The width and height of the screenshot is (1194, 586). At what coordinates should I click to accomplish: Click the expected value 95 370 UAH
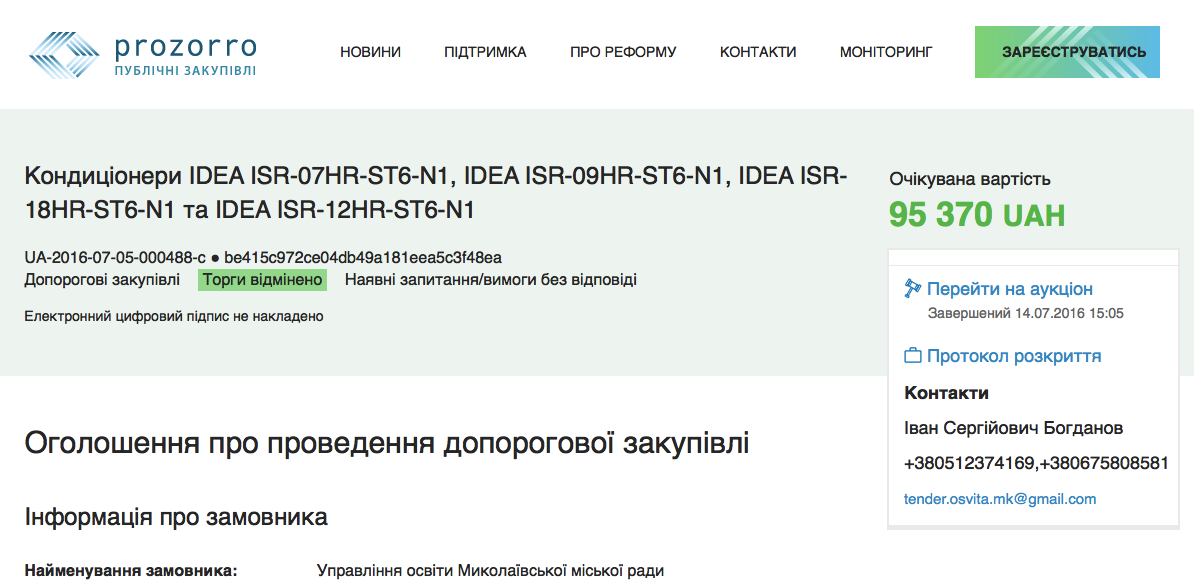976,215
